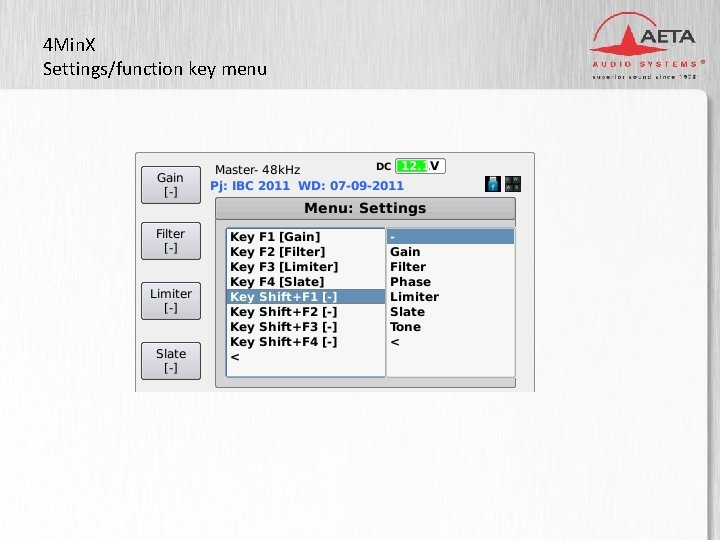Click the Master- 48kHz status text
The width and height of the screenshot is (720, 540).
pyautogui.click(x=258, y=170)
